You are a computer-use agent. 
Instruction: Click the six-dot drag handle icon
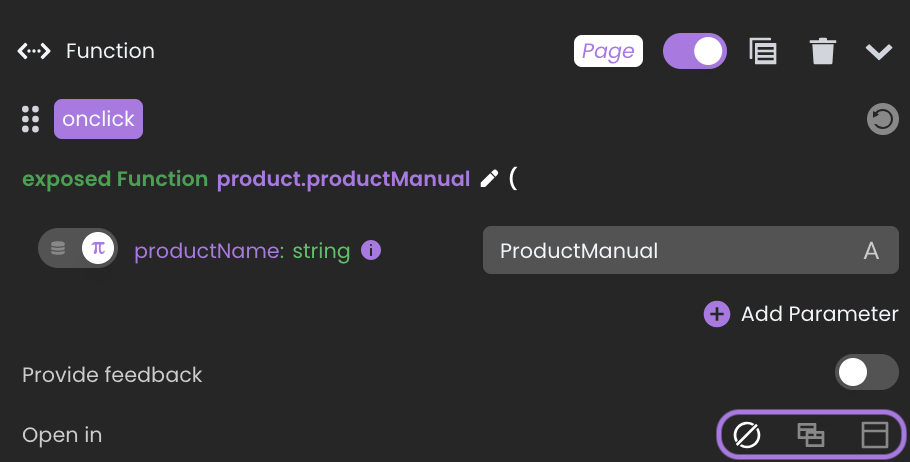click(x=30, y=119)
